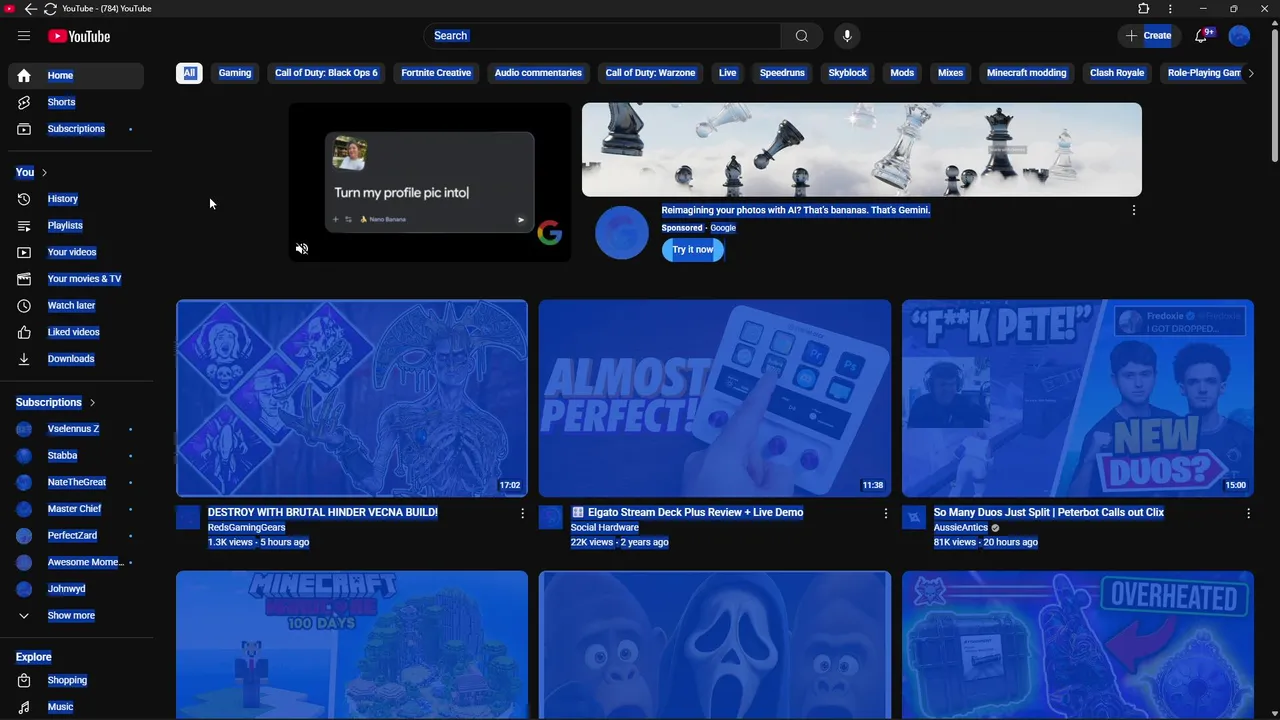The height and width of the screenshot is (720, 1280).
Task: Open the Home sidebar link
Action: pos(76,76)
